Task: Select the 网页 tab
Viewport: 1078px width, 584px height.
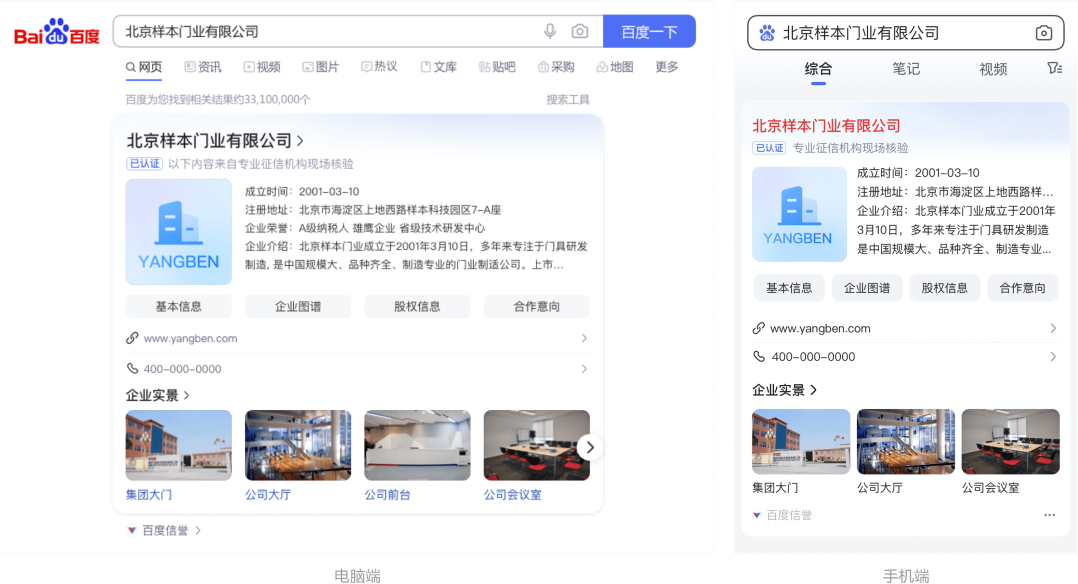Action: 144,67
